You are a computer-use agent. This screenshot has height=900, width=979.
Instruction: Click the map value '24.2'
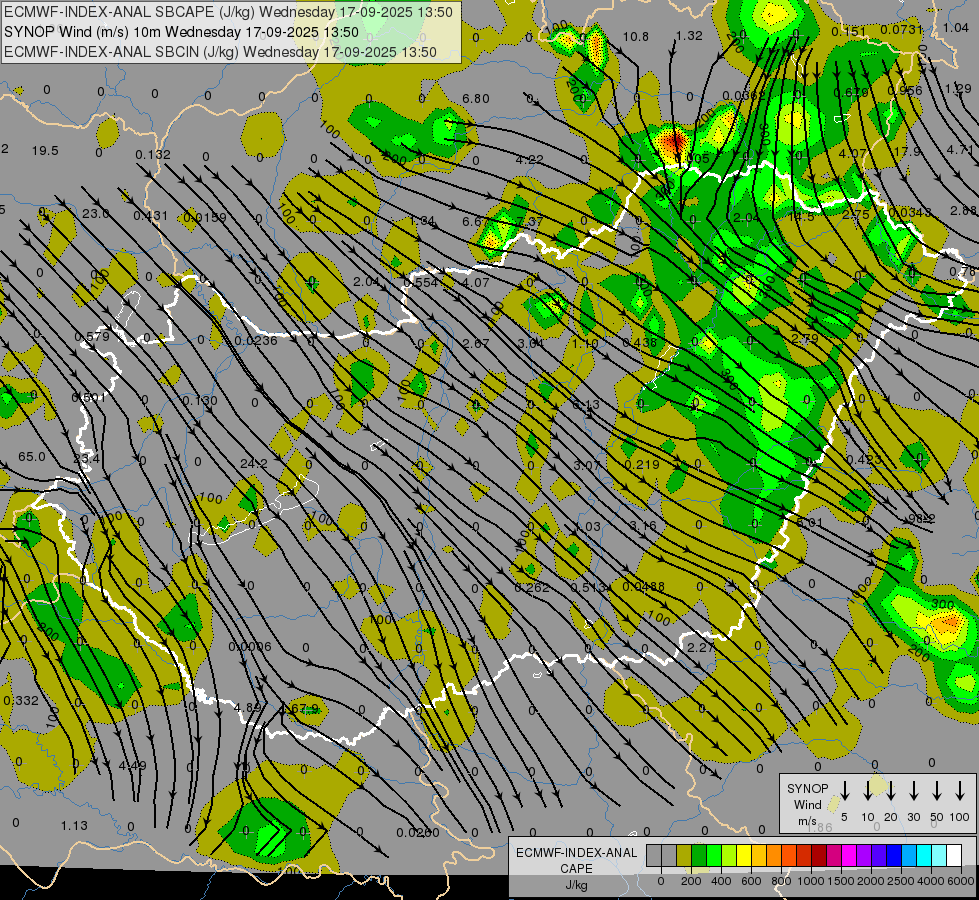pyautogui.click(x=254, y=463)
